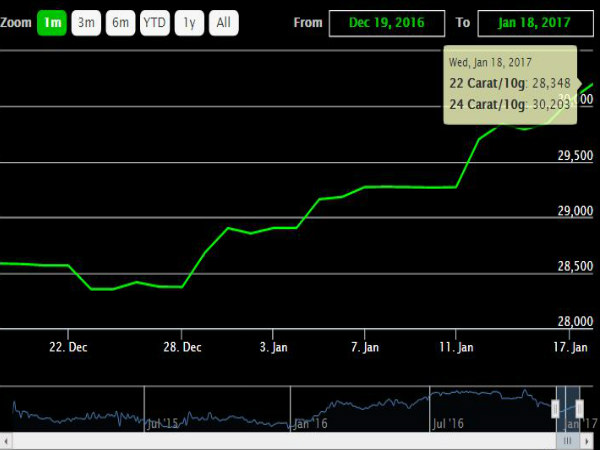Click the navigator right range handle
Screen dimensions: 600x450
(579, 407)
